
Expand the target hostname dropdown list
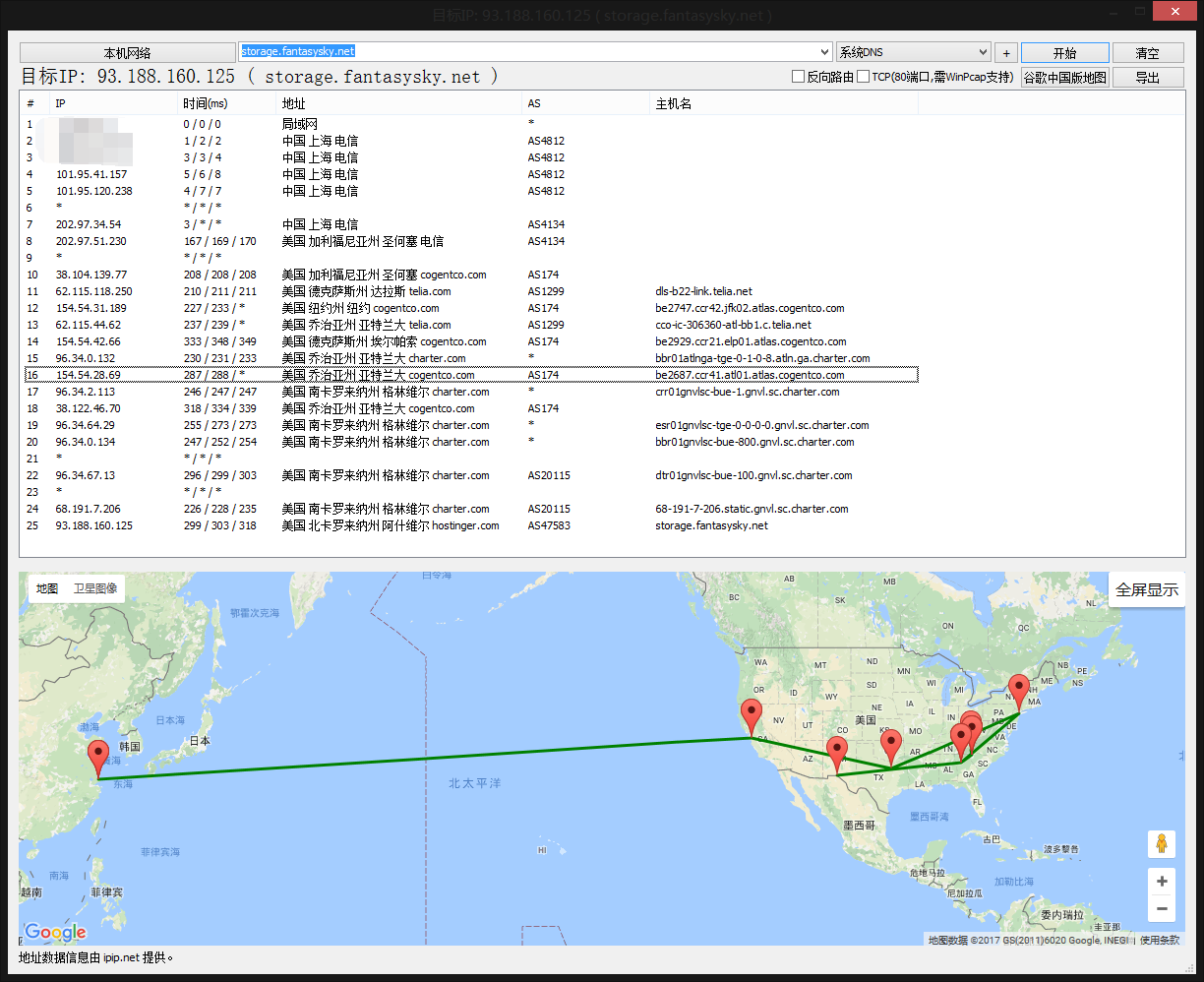coord(824,52)
